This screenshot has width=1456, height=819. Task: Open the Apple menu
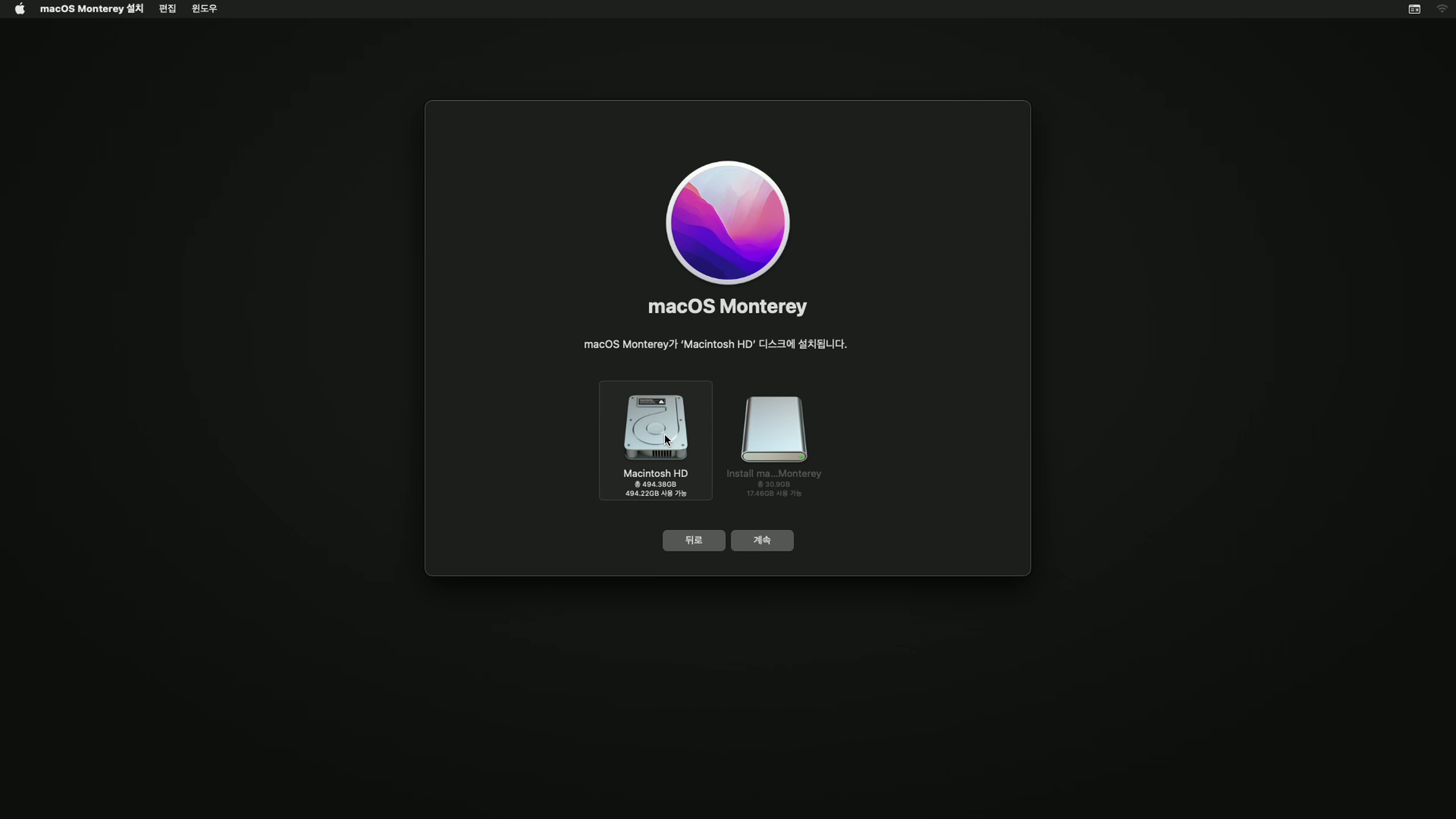click(x=20, y=9)
